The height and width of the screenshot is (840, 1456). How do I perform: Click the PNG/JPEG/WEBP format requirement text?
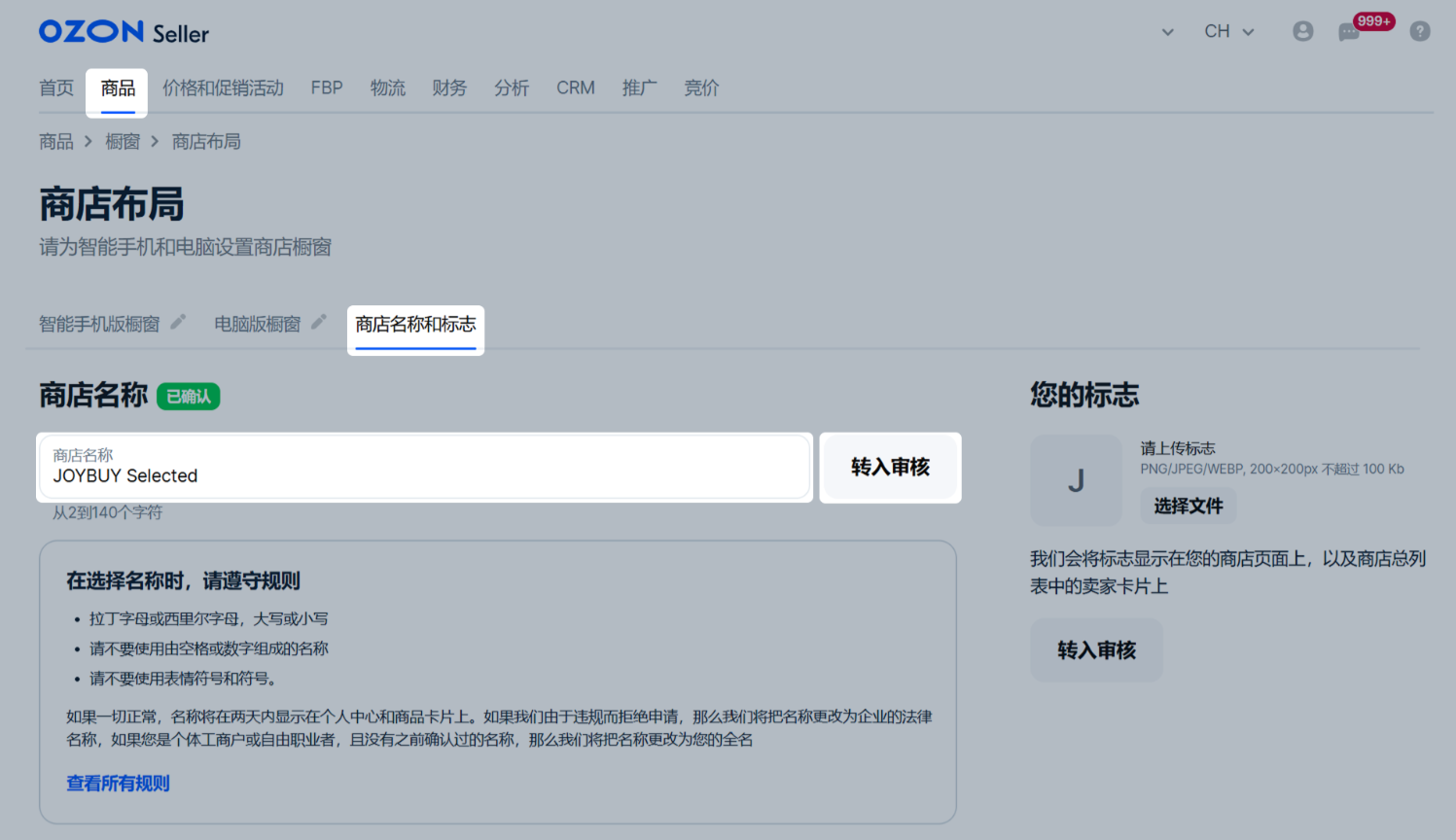coord(1272,470)
